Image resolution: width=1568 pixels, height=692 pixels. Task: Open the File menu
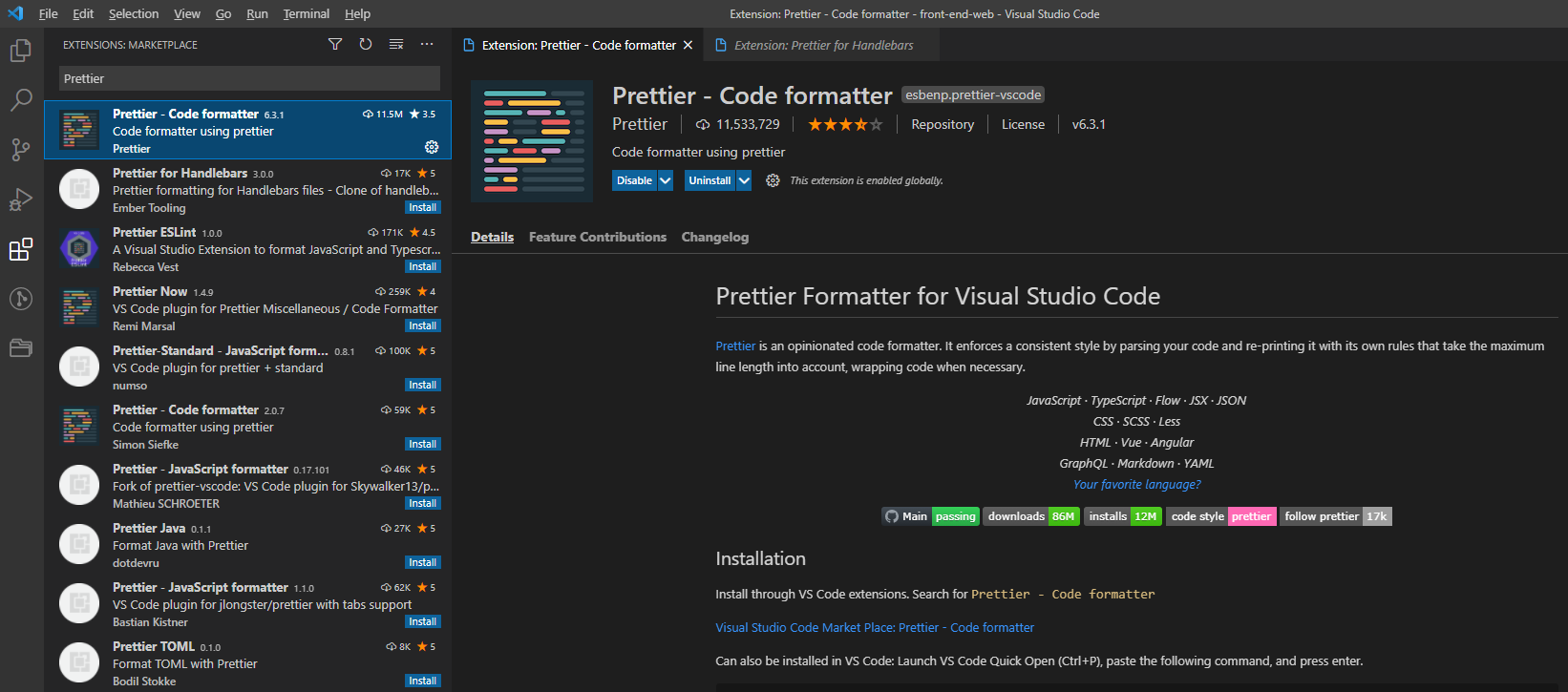point(49,13)
